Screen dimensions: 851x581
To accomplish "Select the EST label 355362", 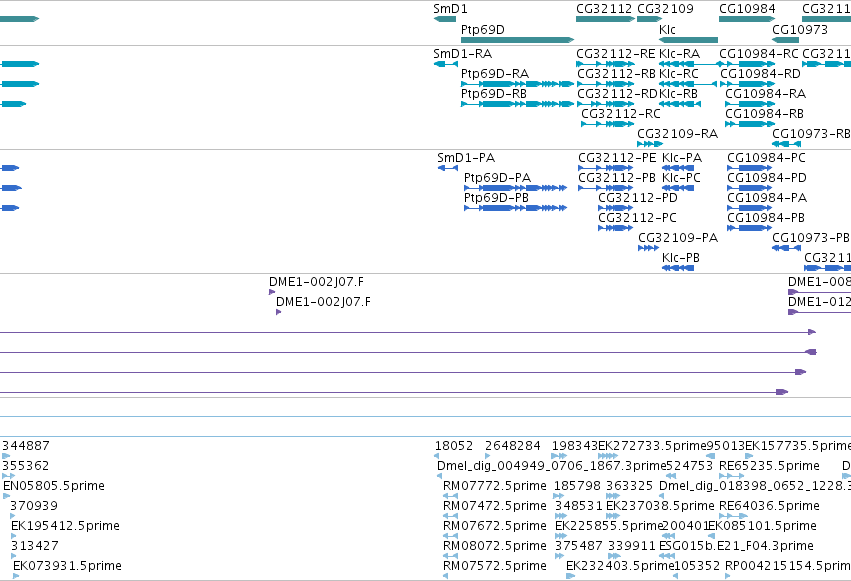I will pos(26,466).
